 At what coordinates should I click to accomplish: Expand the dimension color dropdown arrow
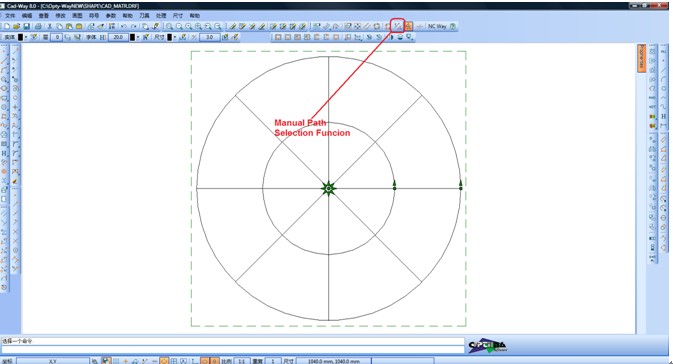pos(175,37)
